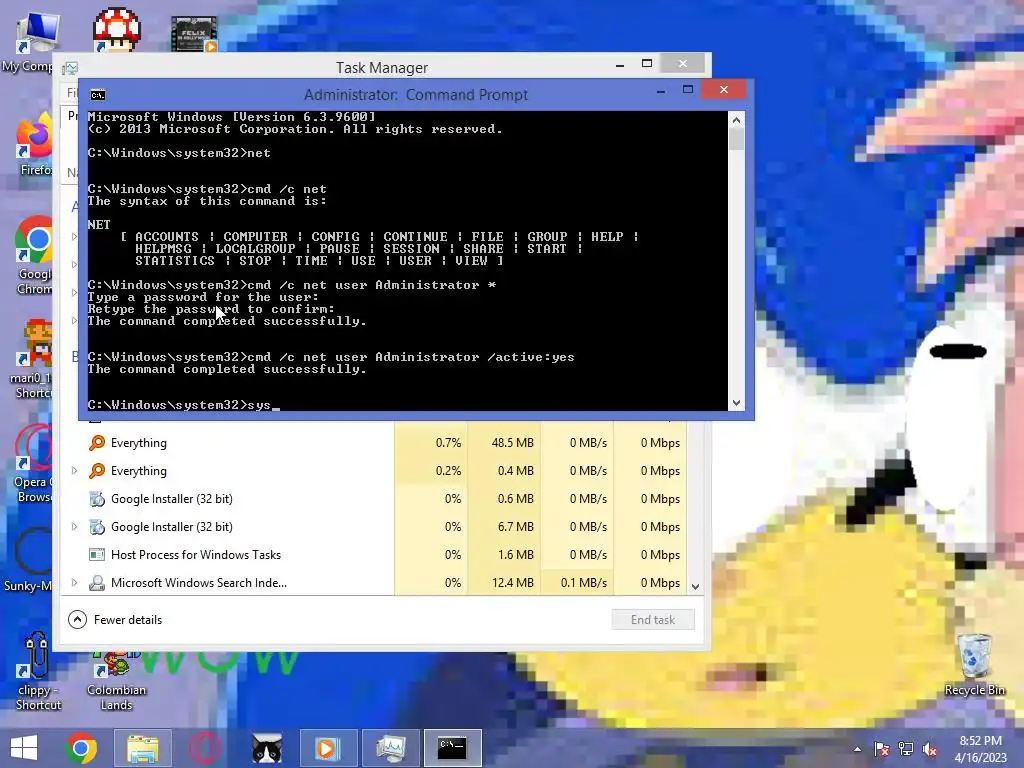The height and width of the screenshot is (768, 1024).
Task: Click the Command Prompt scroll down arrow
Action: coord(736,403)
